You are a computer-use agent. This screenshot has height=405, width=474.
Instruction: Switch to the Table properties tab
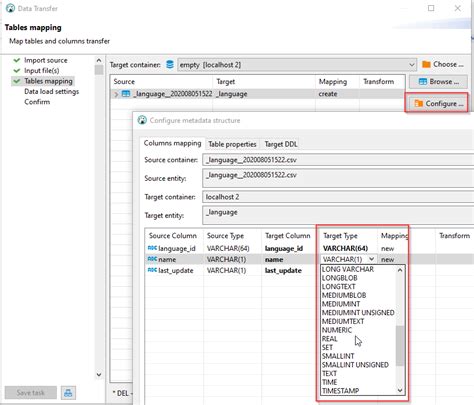[x=232, y=144]
